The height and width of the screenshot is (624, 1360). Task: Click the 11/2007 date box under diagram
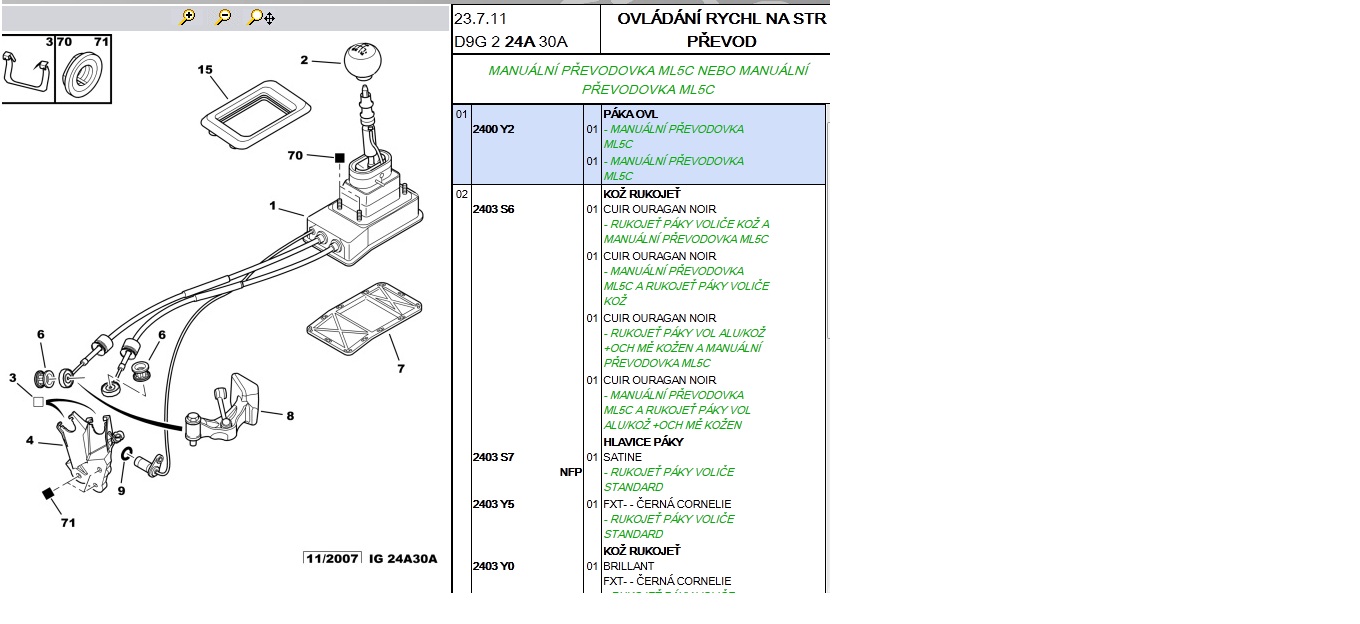333,558
